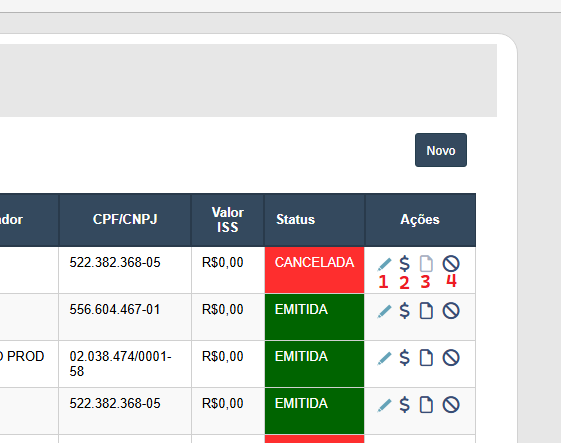Sort by the Status column header
This screenshot has width=561, height=443.
click(x=296, y=219)
